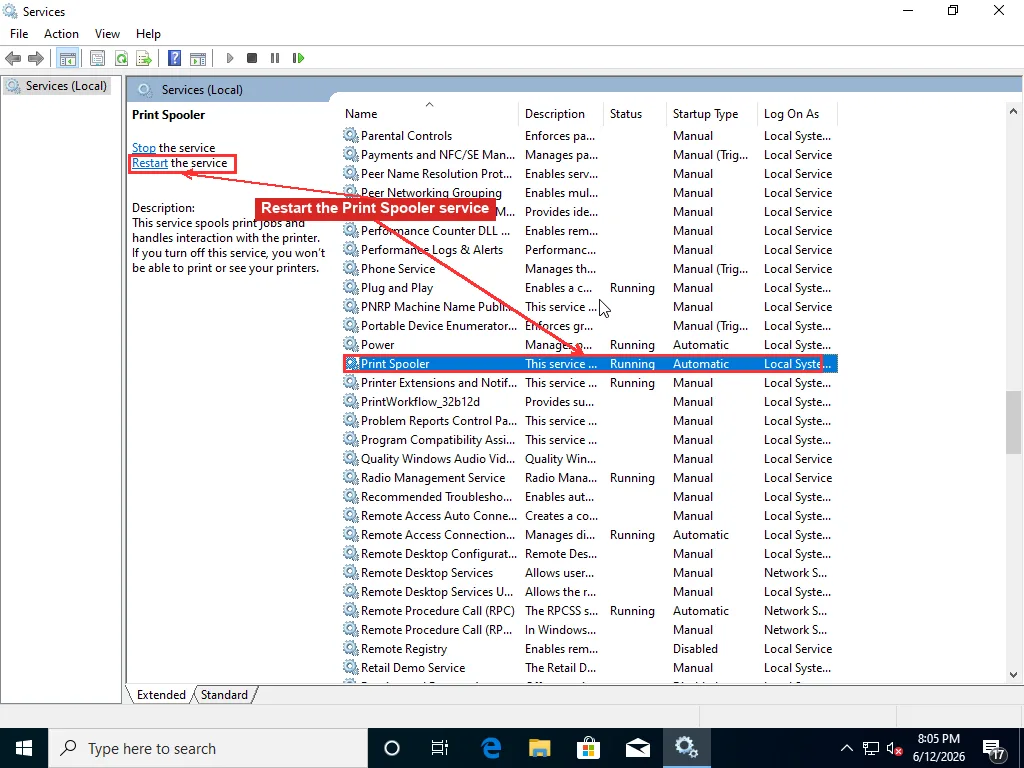
Task: Click the Windows Start button
Action: pyautogui.click(x=24, y=748)
